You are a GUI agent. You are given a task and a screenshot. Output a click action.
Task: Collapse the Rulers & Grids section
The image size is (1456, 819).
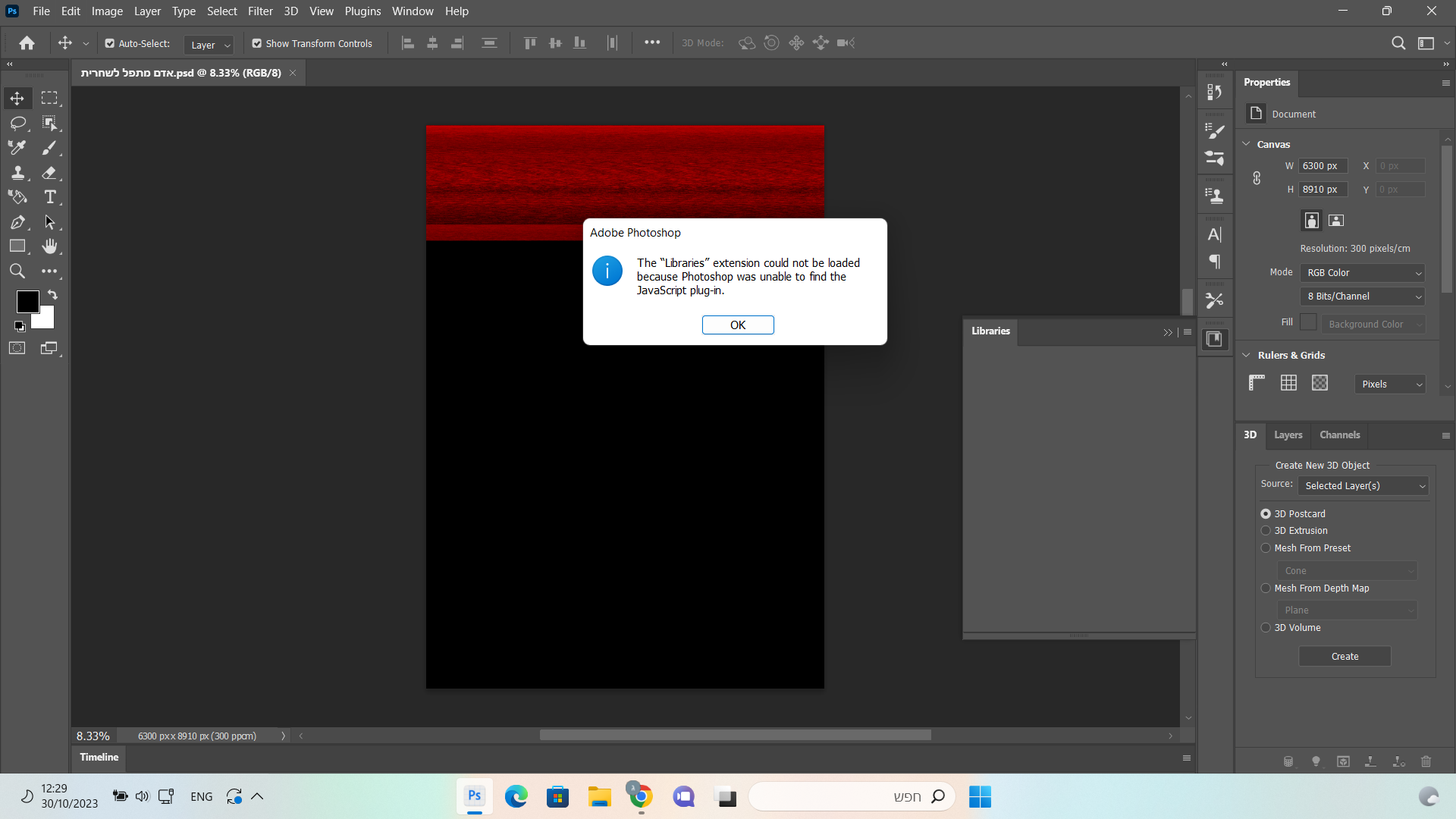pos(1246,355)
